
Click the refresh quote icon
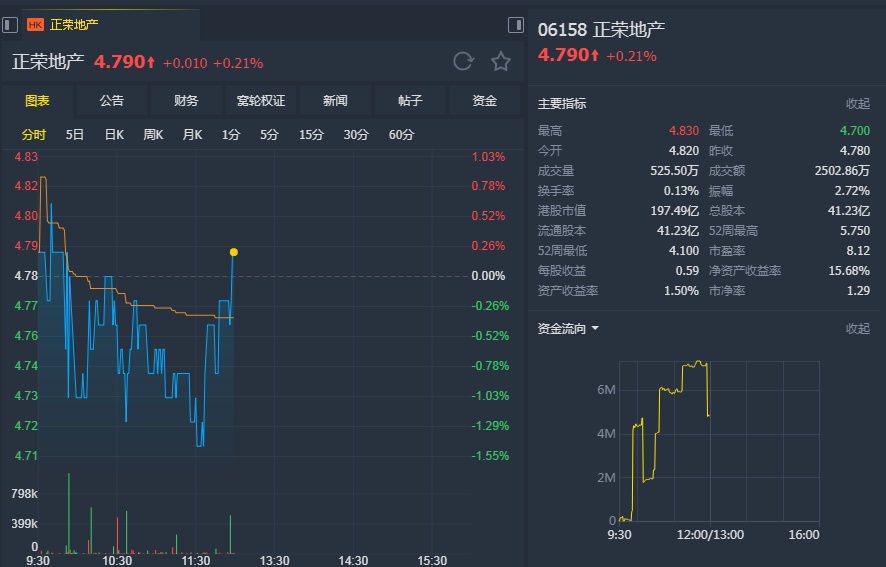click(463, 62)
